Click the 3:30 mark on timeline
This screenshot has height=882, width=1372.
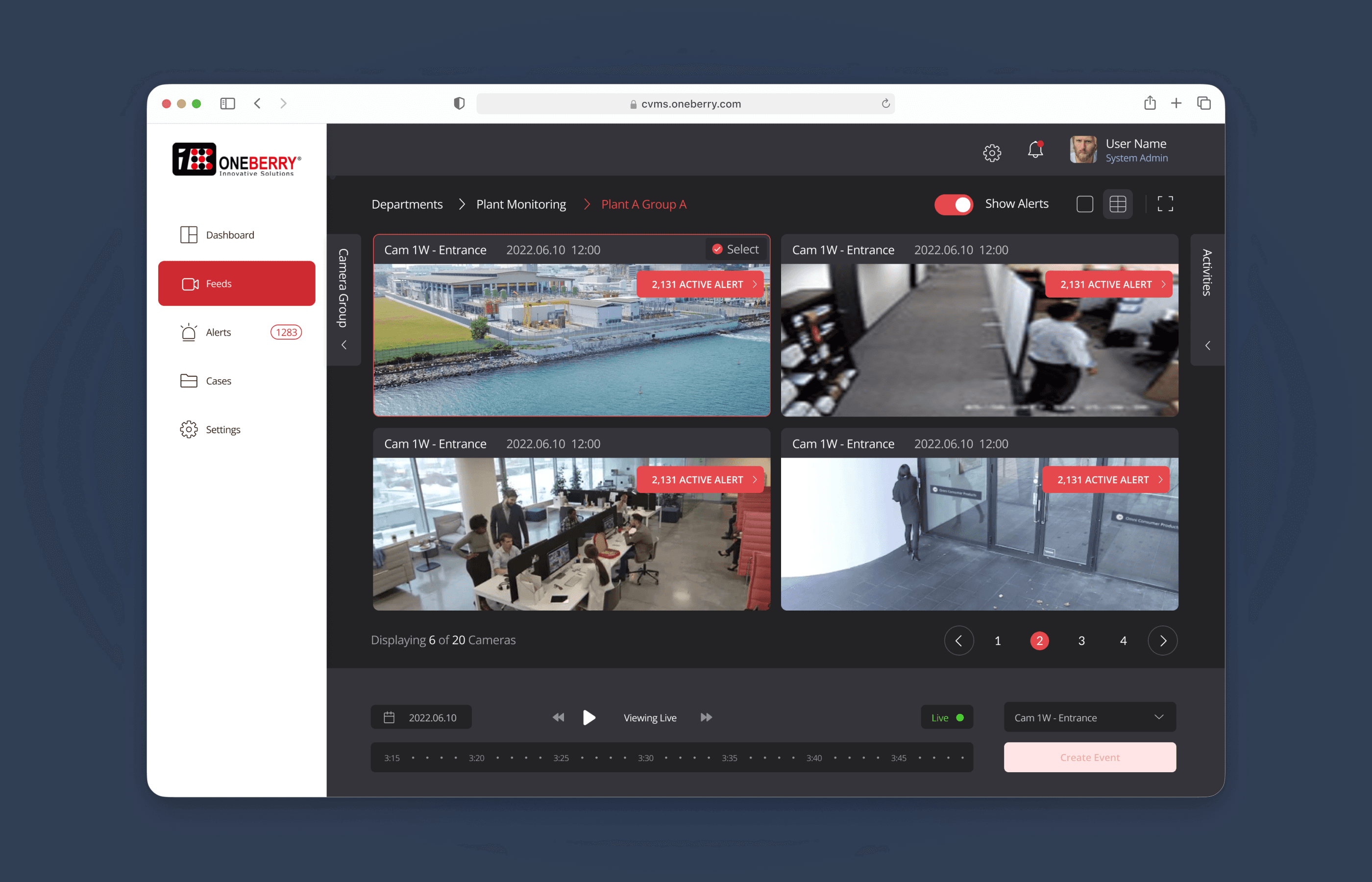(645, 758)
